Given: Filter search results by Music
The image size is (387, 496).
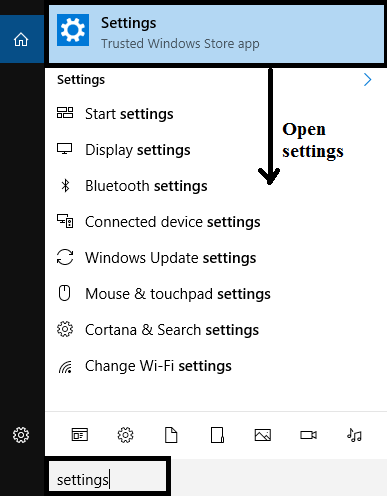Looking at the screenshot, I should coord(354,435).
